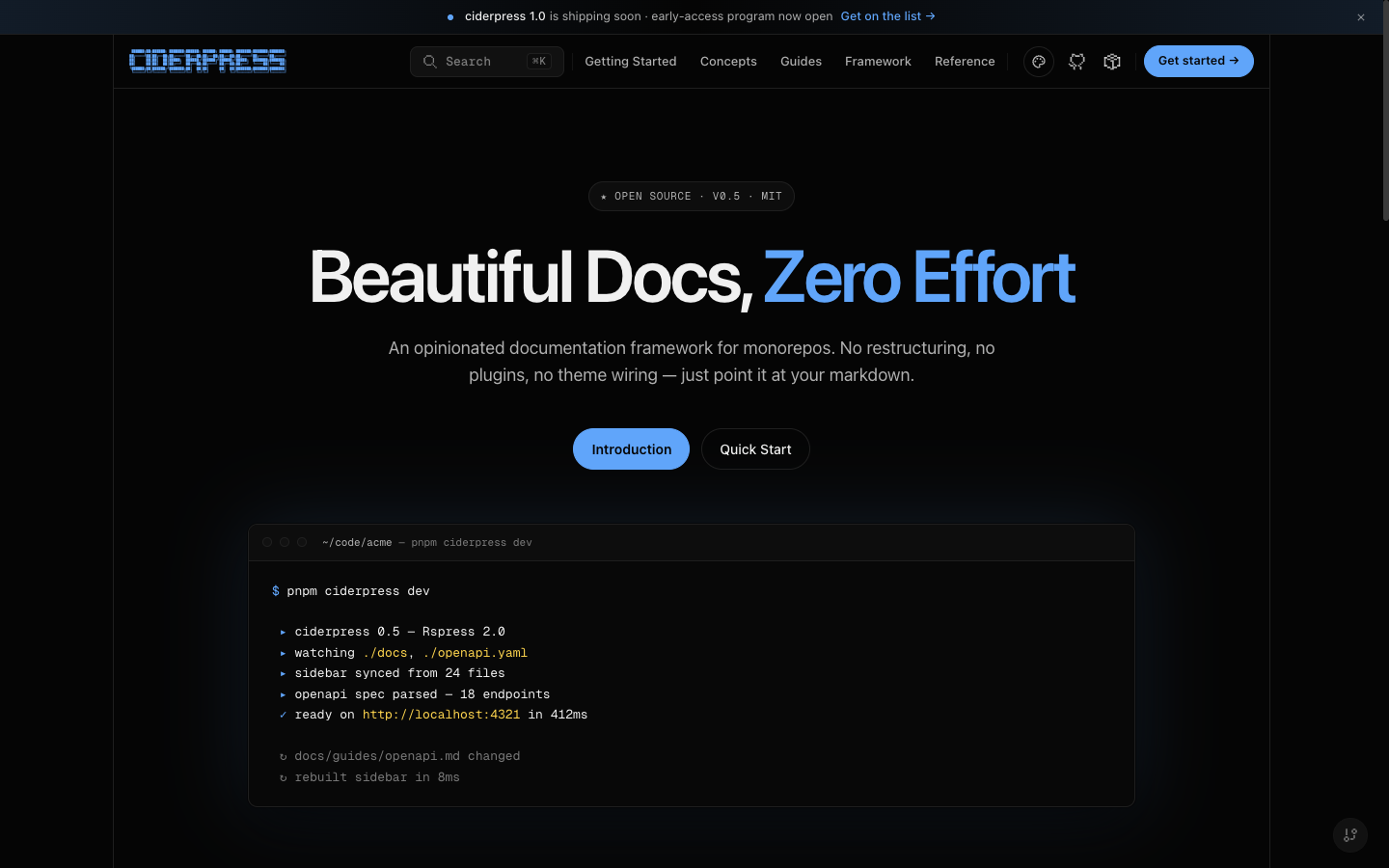
Task: Open the http://localhost:4321 terminal link
Action: point(441,715)
